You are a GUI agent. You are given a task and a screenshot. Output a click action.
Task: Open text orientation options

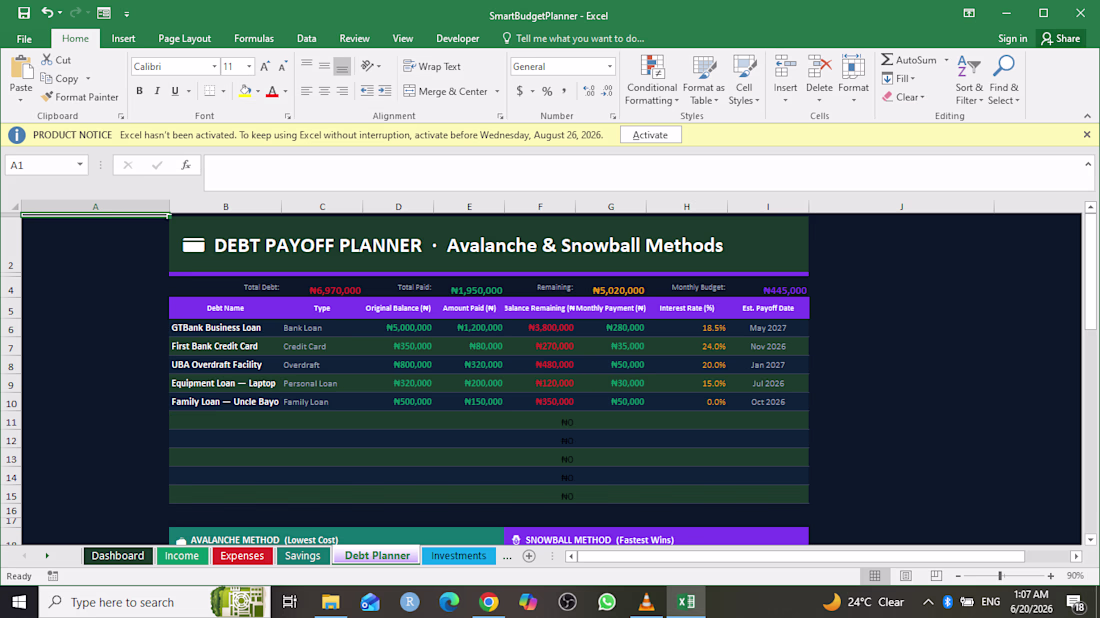pyautogui.click(x=368, y=66)
